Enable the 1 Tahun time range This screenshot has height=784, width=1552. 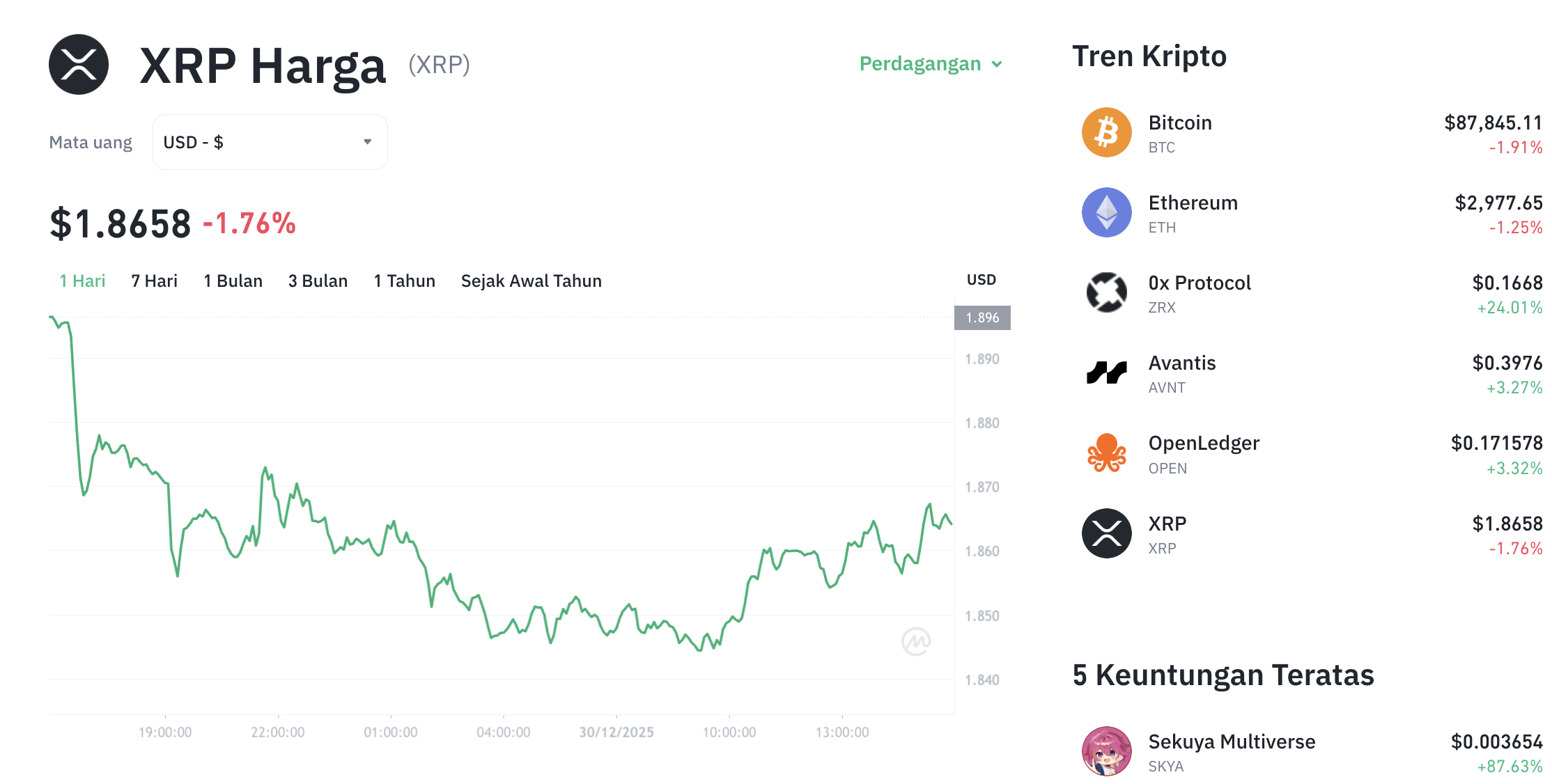(x=404, y=281)
